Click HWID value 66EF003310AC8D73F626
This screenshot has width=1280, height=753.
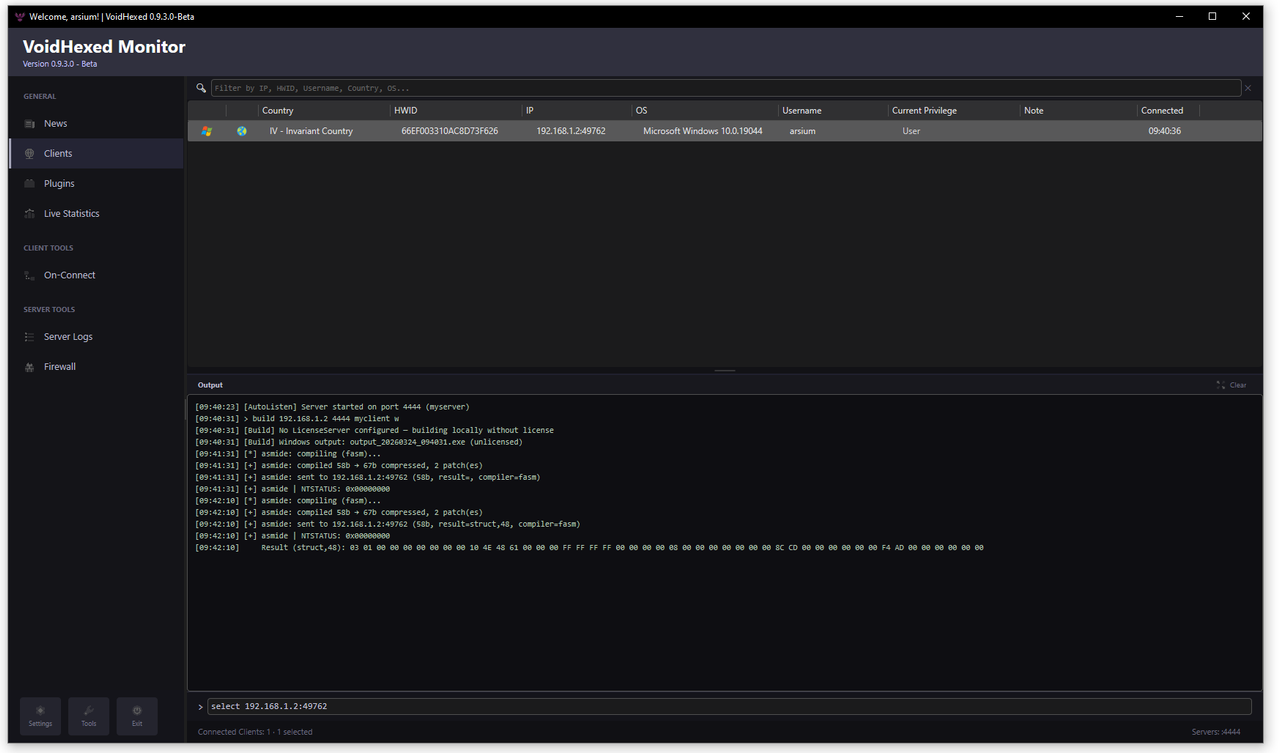(x=450, y=131)
